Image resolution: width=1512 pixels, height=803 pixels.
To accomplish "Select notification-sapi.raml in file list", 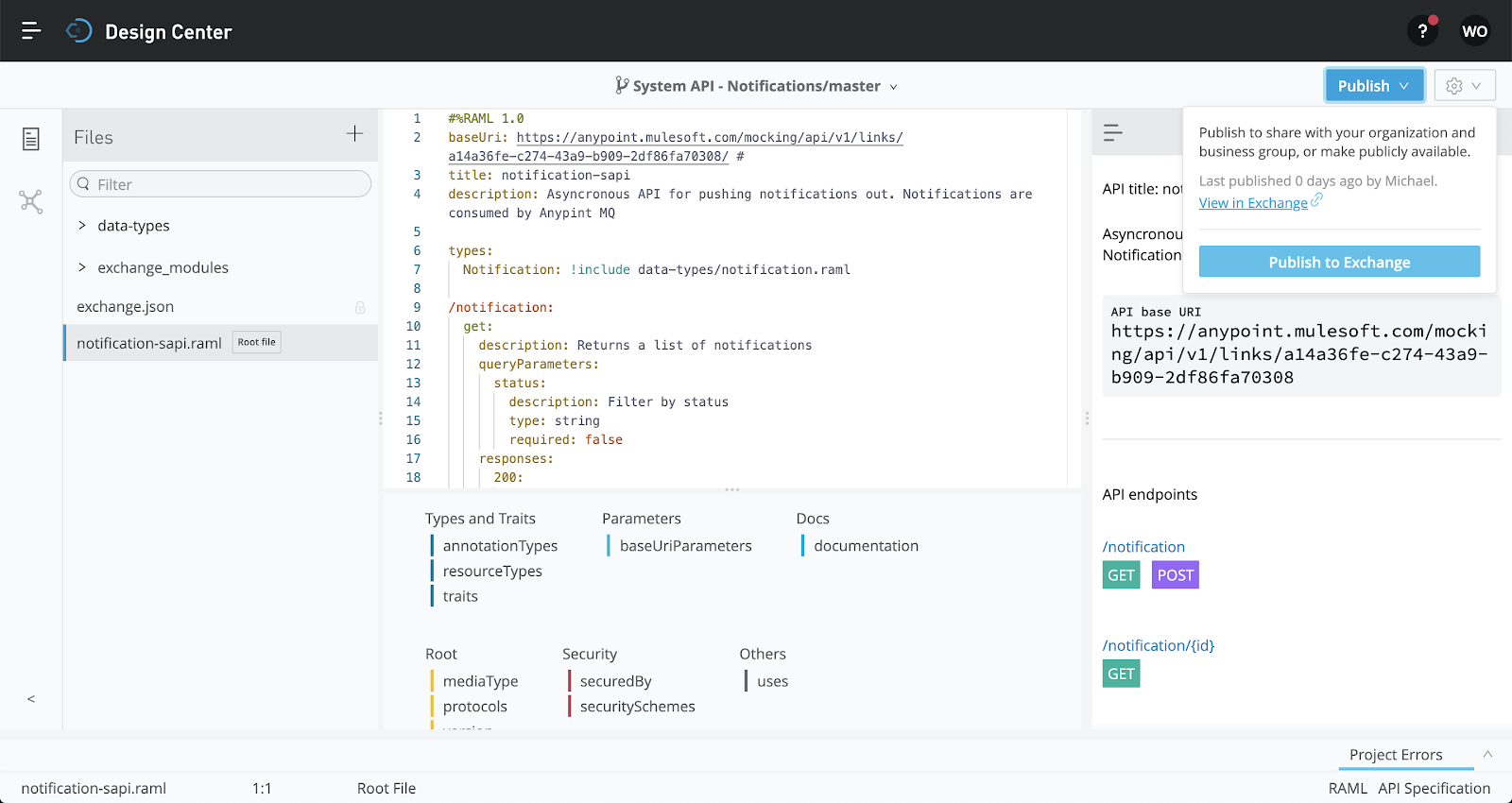I will 149,343.
